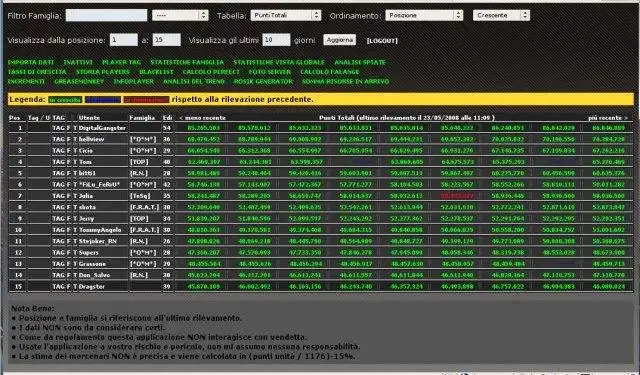Image resolution: width=640 pixels, height=375 pixels.
Task: Open ANALISI DEL TREND
Action: coord(194,81)
